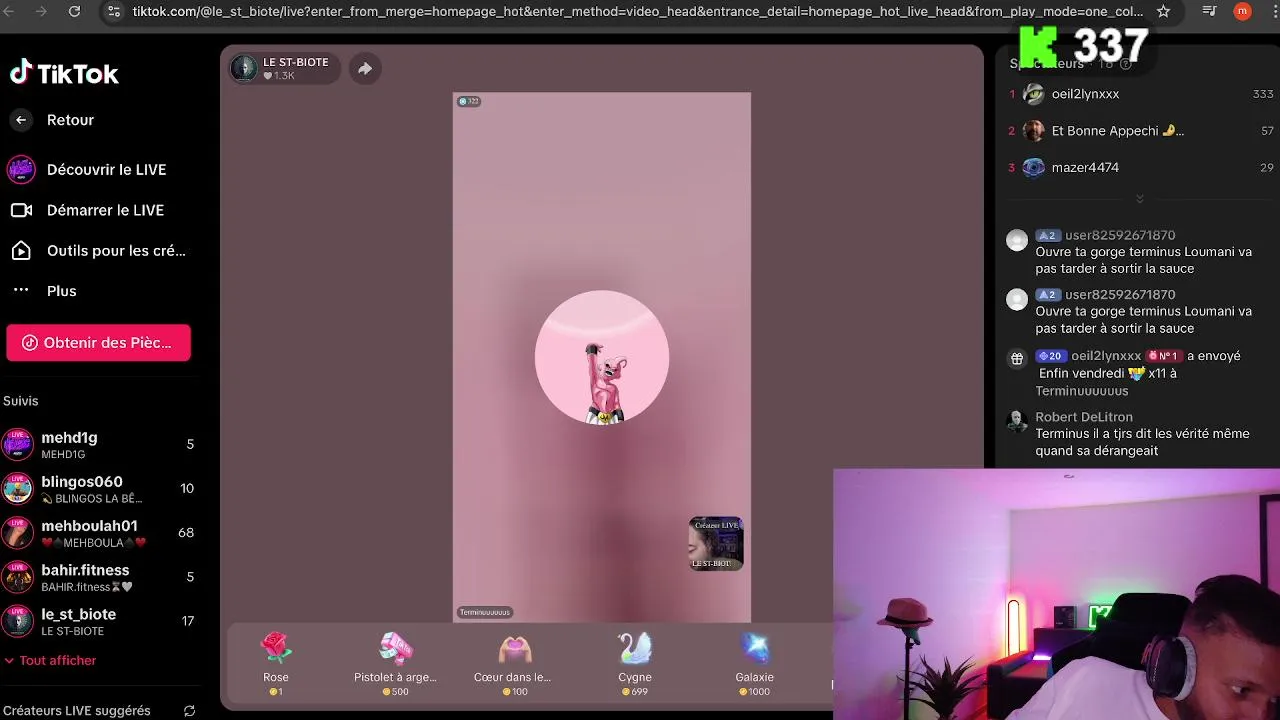The image size is (1280, 720).
Task: Open mehboulah01 followed live channel
Action: click(x=98, y=532)
